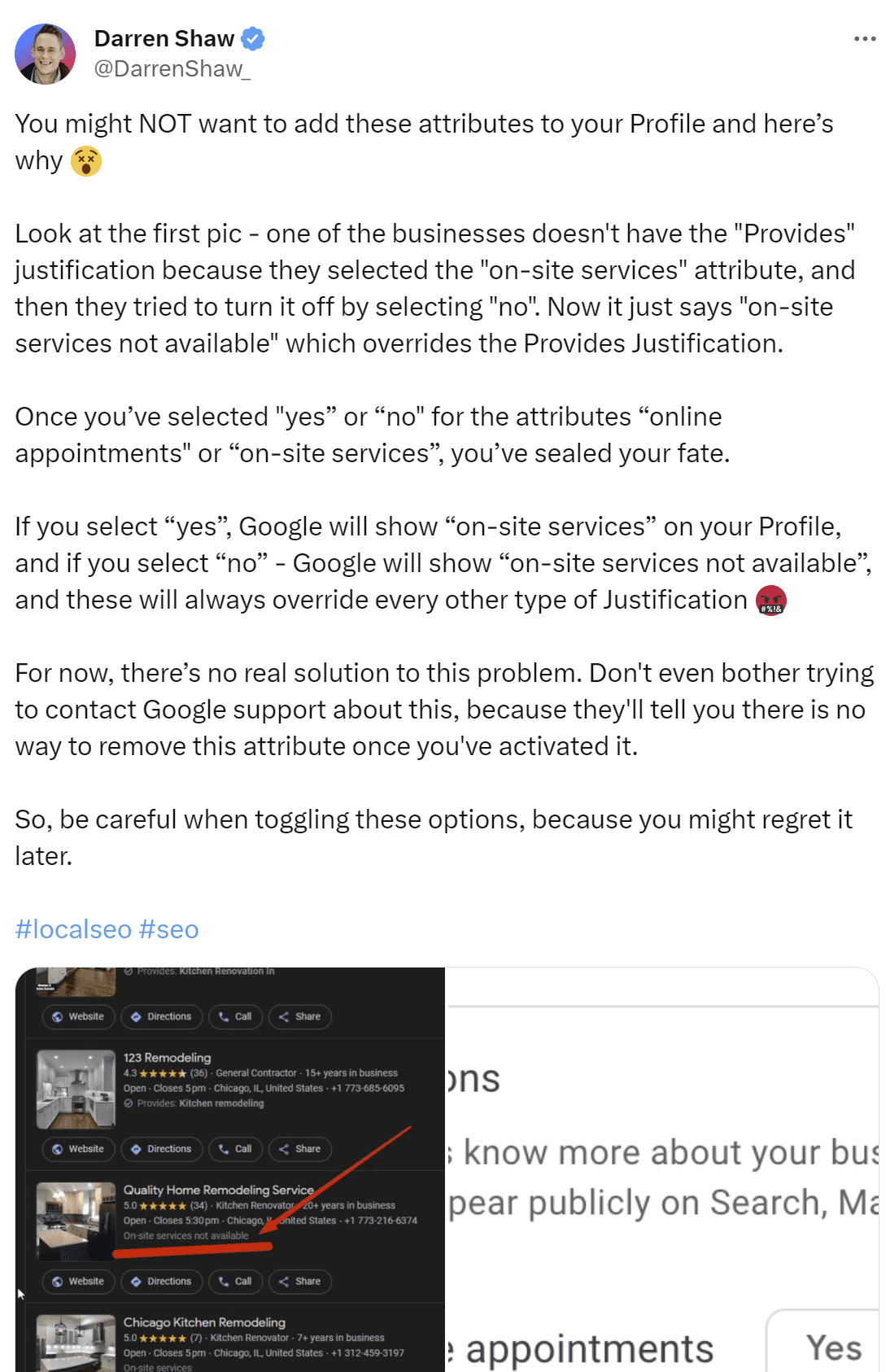Image resolution: width=890 pixels, height=1372 pixels.
Task: Open the 123 Remodeling kitchen thumbnail
Action: (76, 1089)
